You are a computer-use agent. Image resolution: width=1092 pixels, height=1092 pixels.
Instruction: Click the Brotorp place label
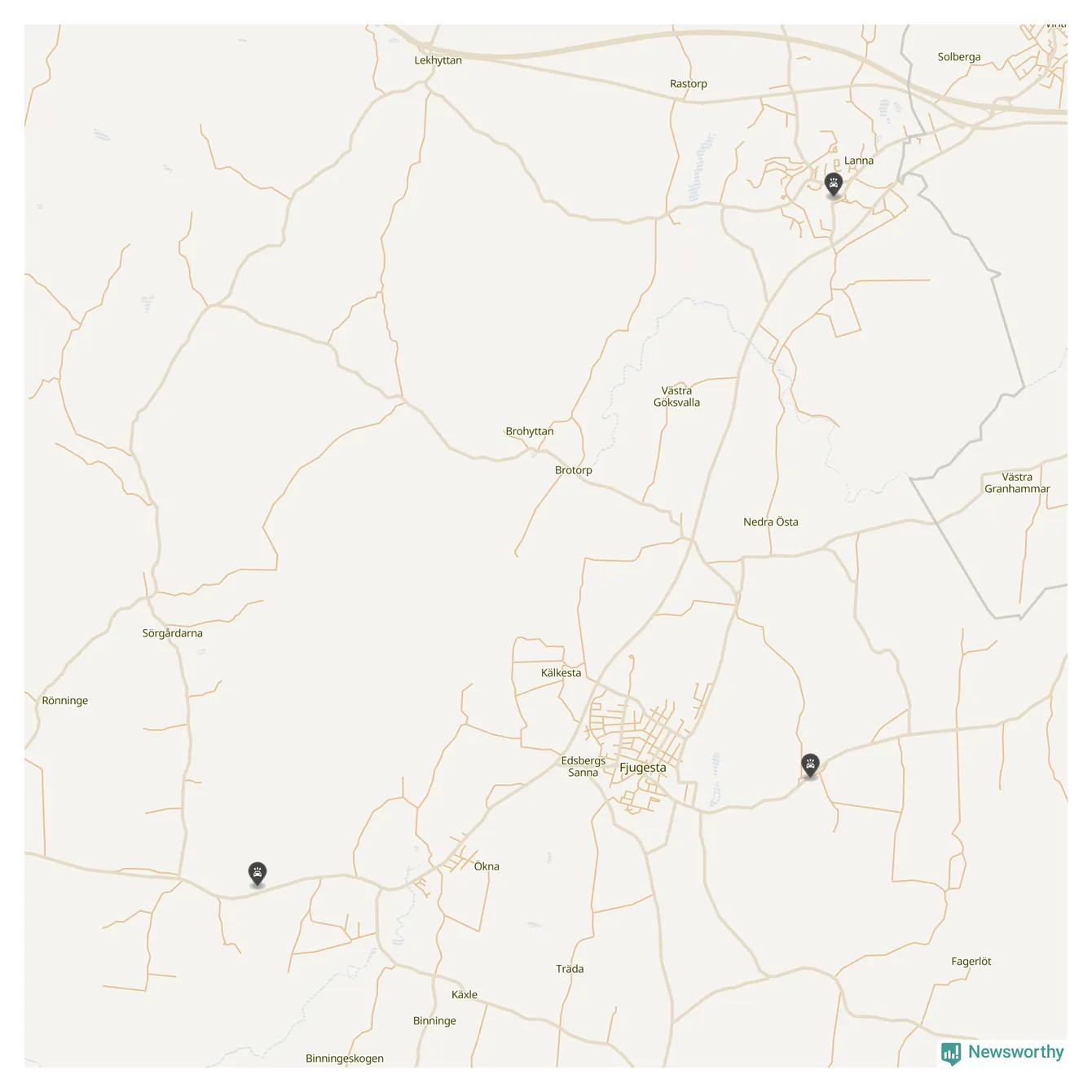pos(574,470)
